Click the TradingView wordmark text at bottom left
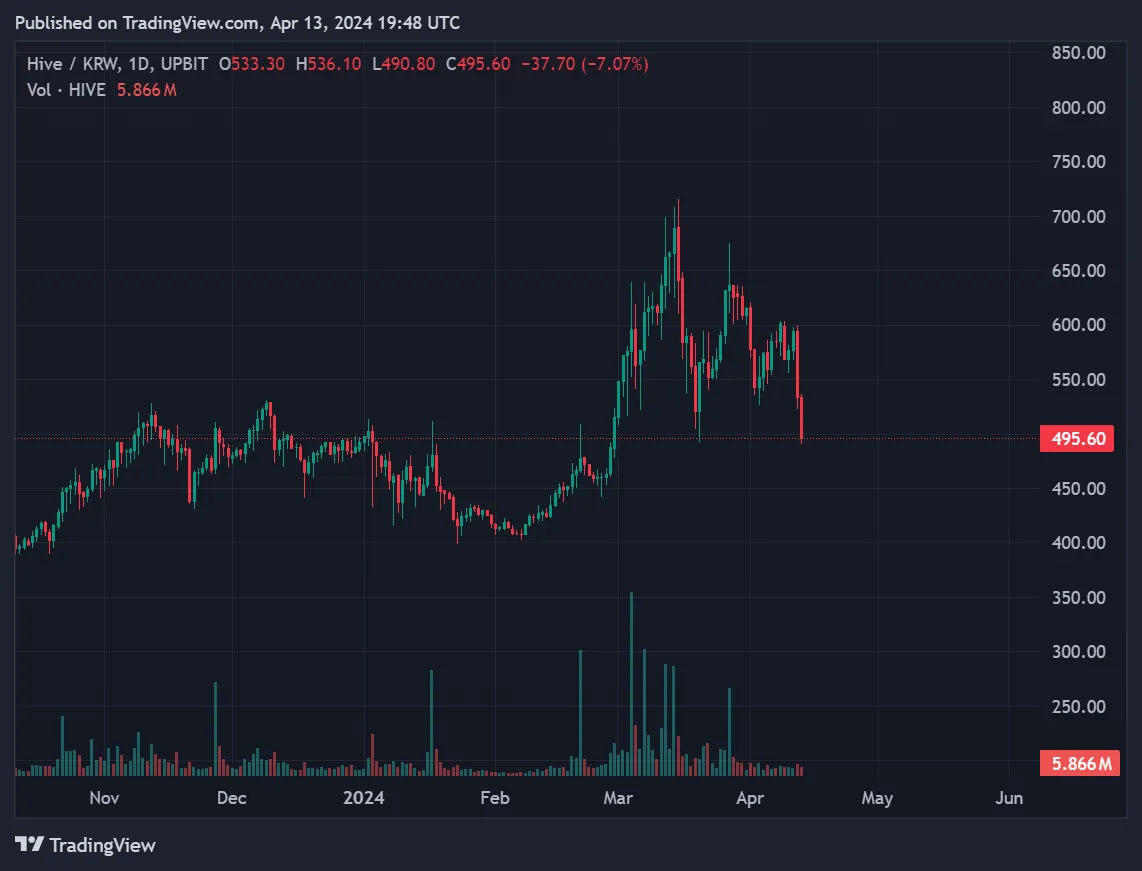 coord(103,845)
